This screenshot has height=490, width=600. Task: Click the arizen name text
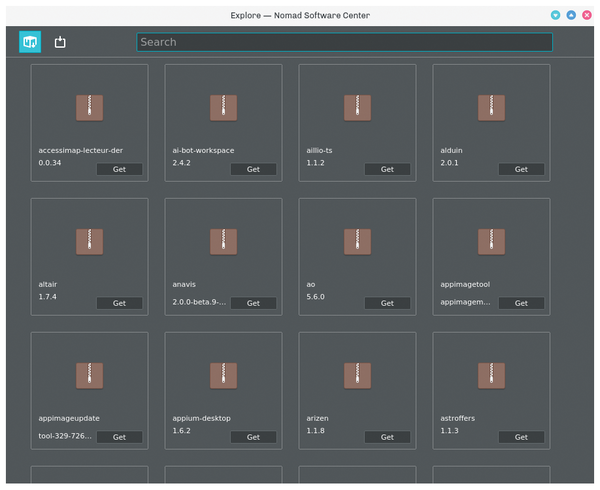pos(317,418)
